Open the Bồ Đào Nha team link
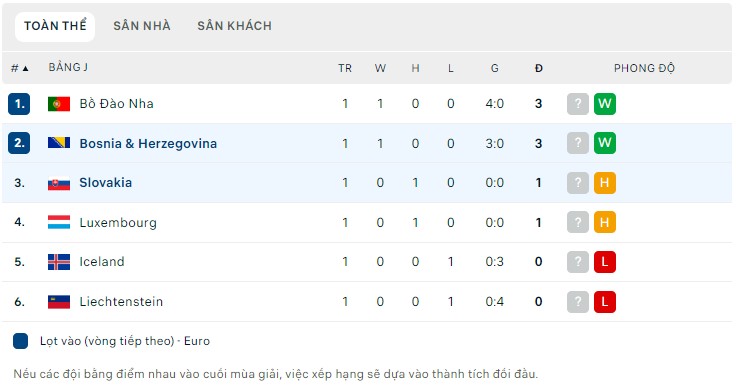The width and height of the screenshot is (736, 389). (x=116, y=103)
